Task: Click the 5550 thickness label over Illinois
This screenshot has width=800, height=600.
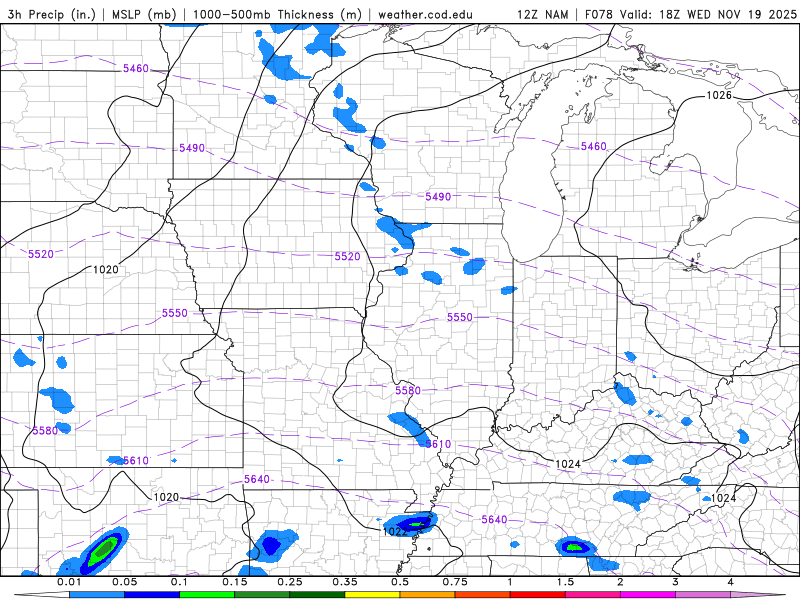Action: (460, 317)
